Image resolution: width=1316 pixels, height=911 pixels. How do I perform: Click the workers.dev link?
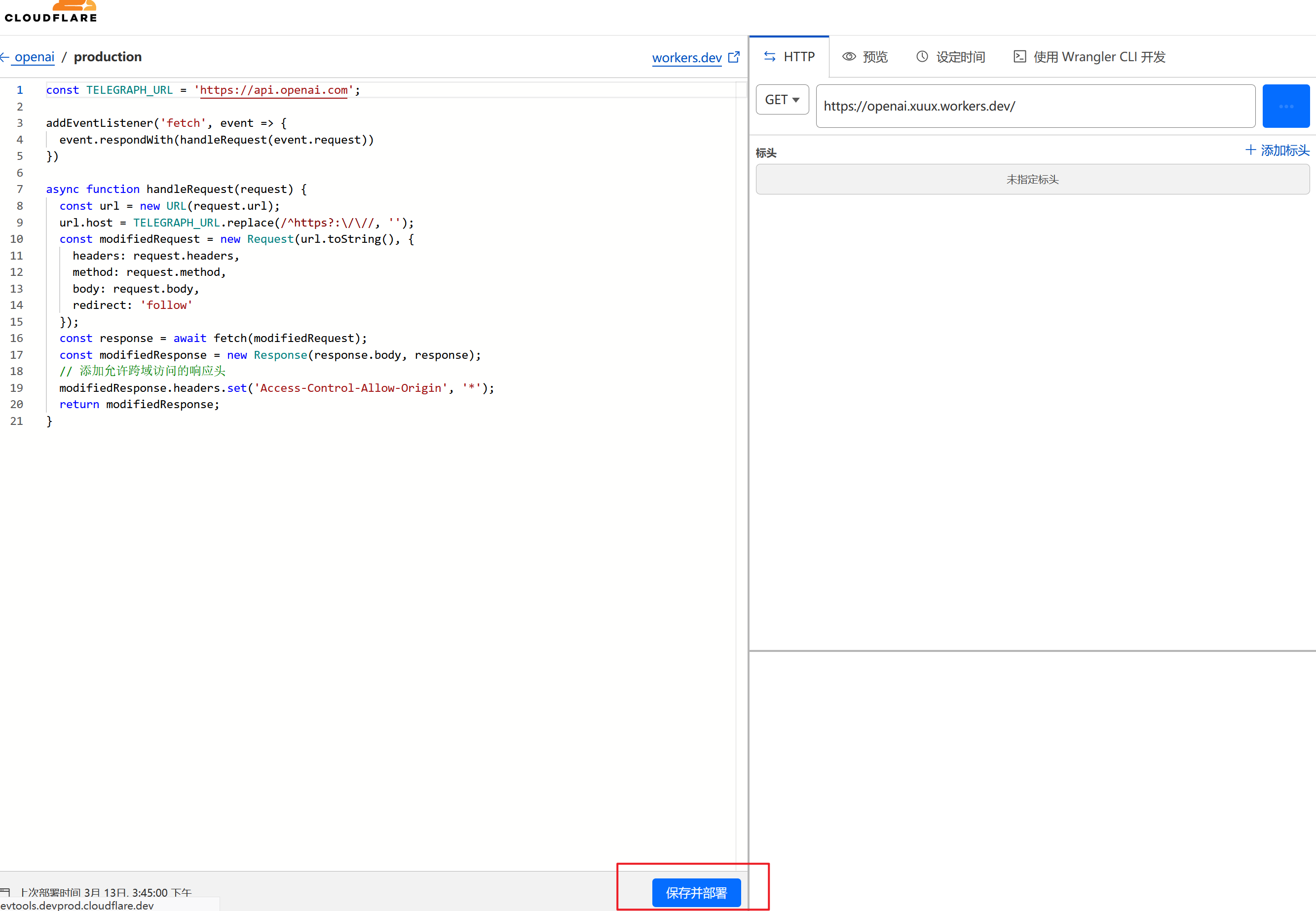[686, 58]
